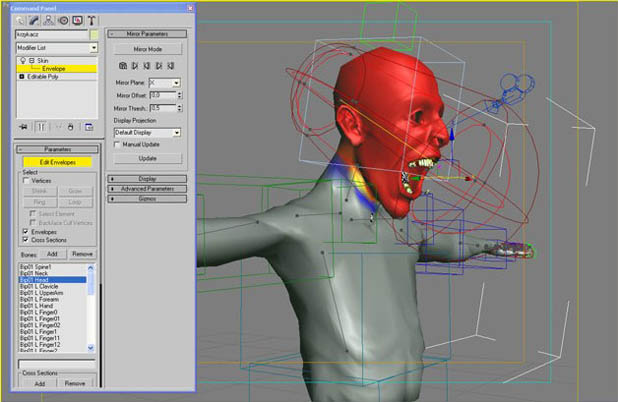Collapse the Mirror Parameters rollout

click(x=147, y=34)
